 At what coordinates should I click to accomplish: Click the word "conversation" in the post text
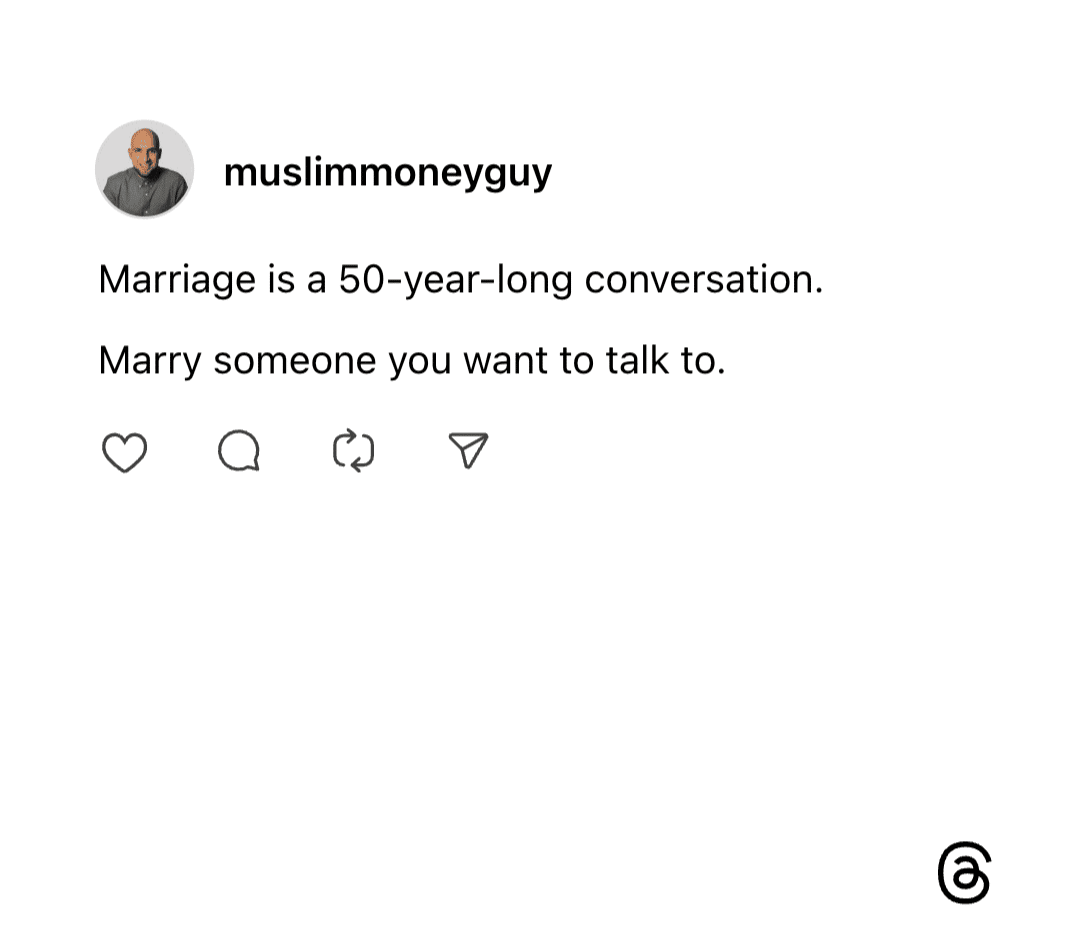(x=698, y=280)
